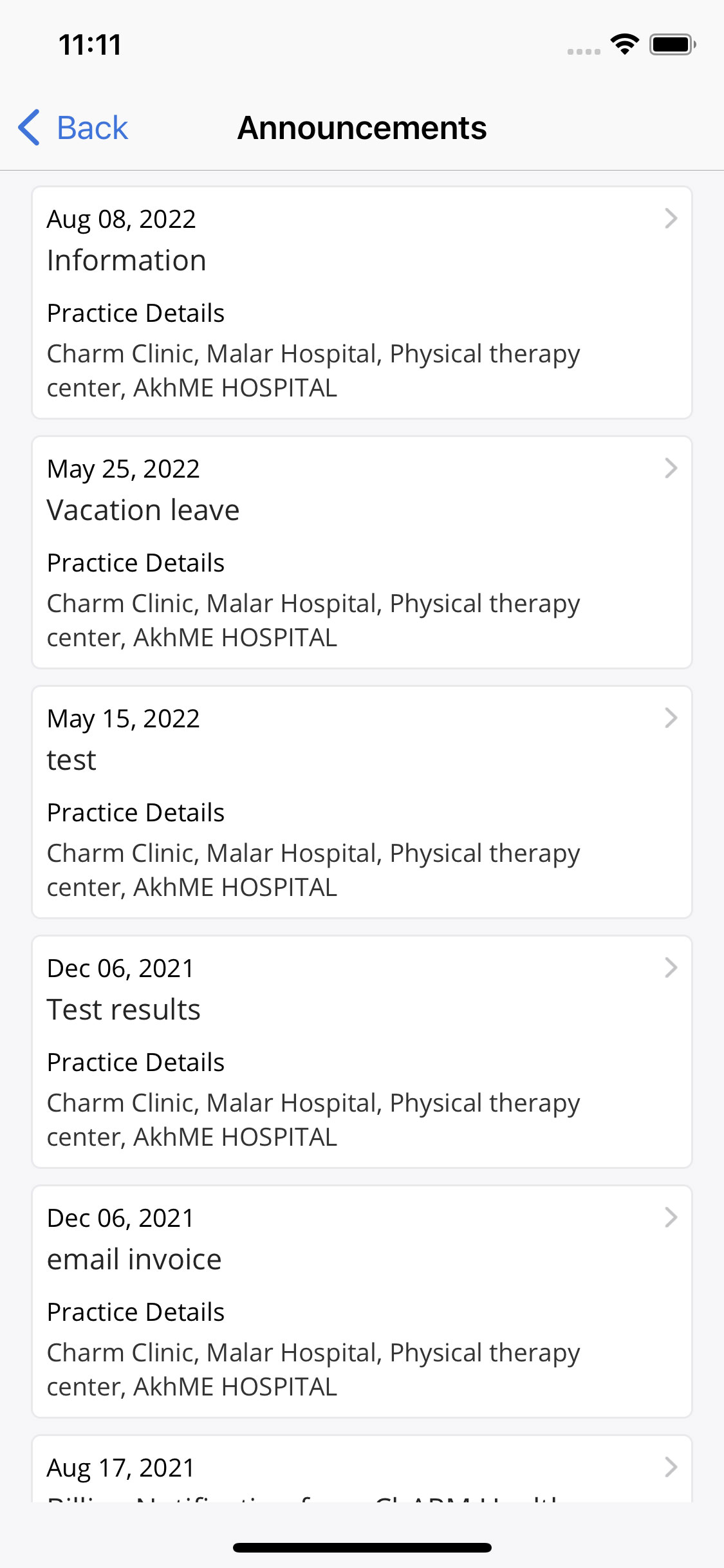Viewport: 724px width, 1568px height.
Task: Open the Test results announcement title
Action: click(x=124, y=1010)
